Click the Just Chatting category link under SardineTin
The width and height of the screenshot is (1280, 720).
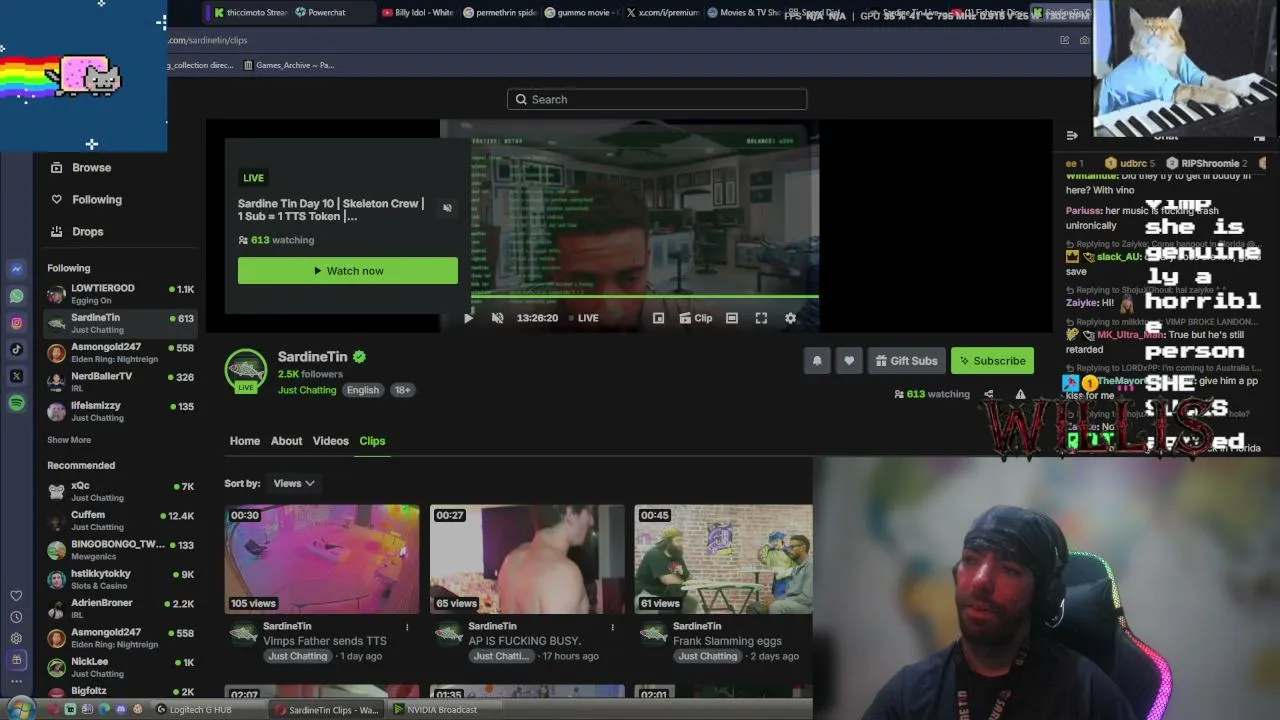(x=307, y=390)
